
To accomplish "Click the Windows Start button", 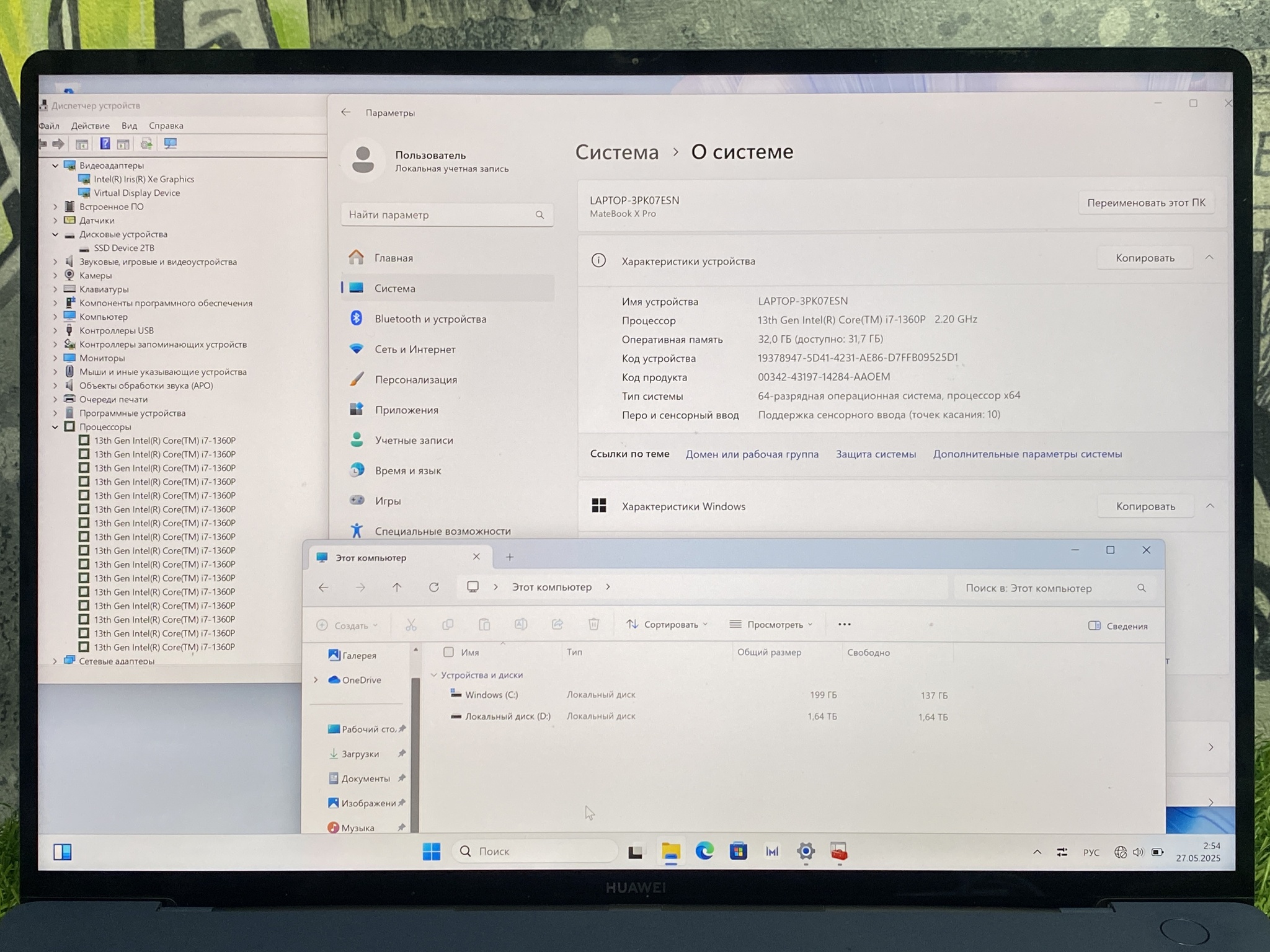I will click(432, 852).
